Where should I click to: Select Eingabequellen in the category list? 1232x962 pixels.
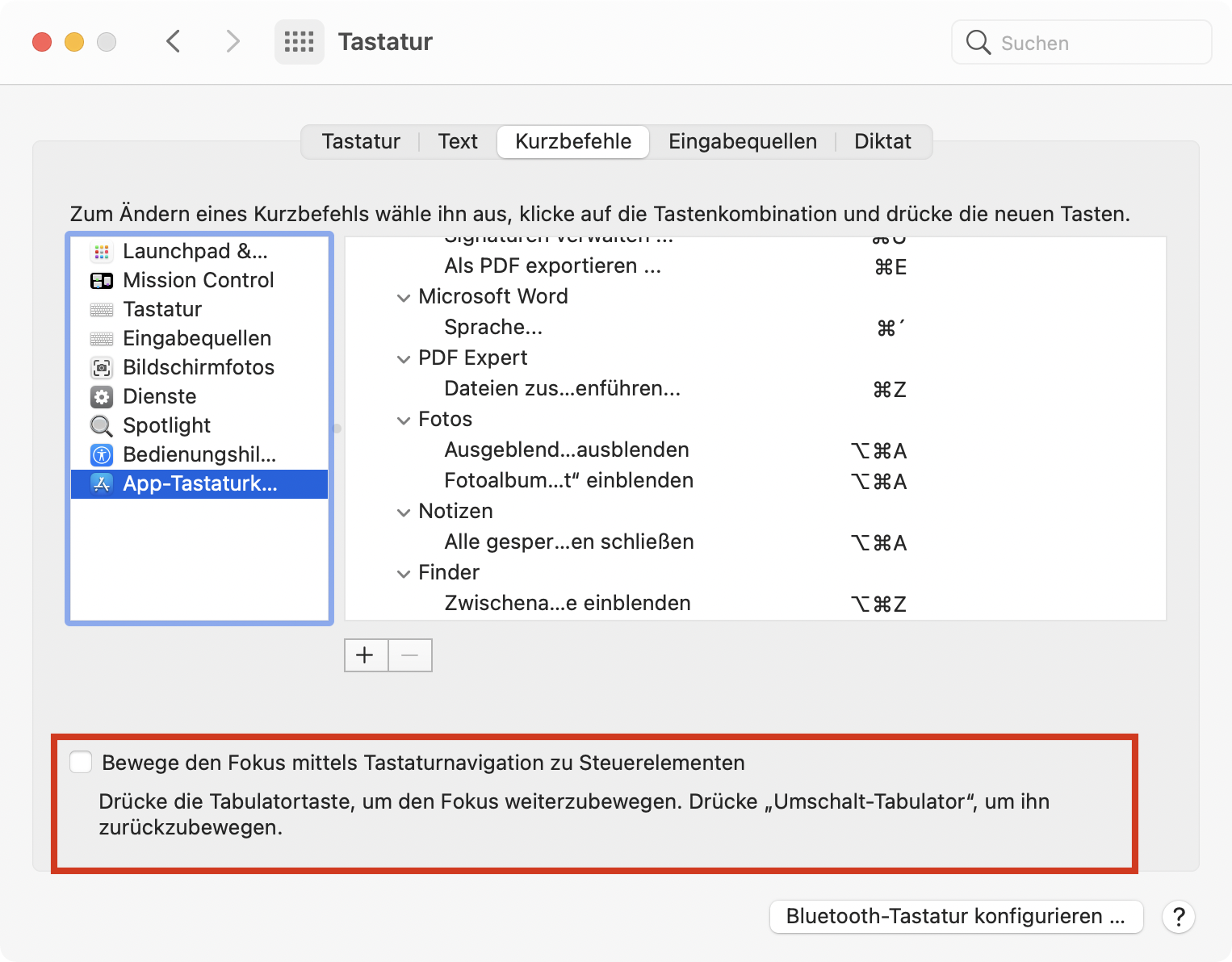tap(199, 339)
